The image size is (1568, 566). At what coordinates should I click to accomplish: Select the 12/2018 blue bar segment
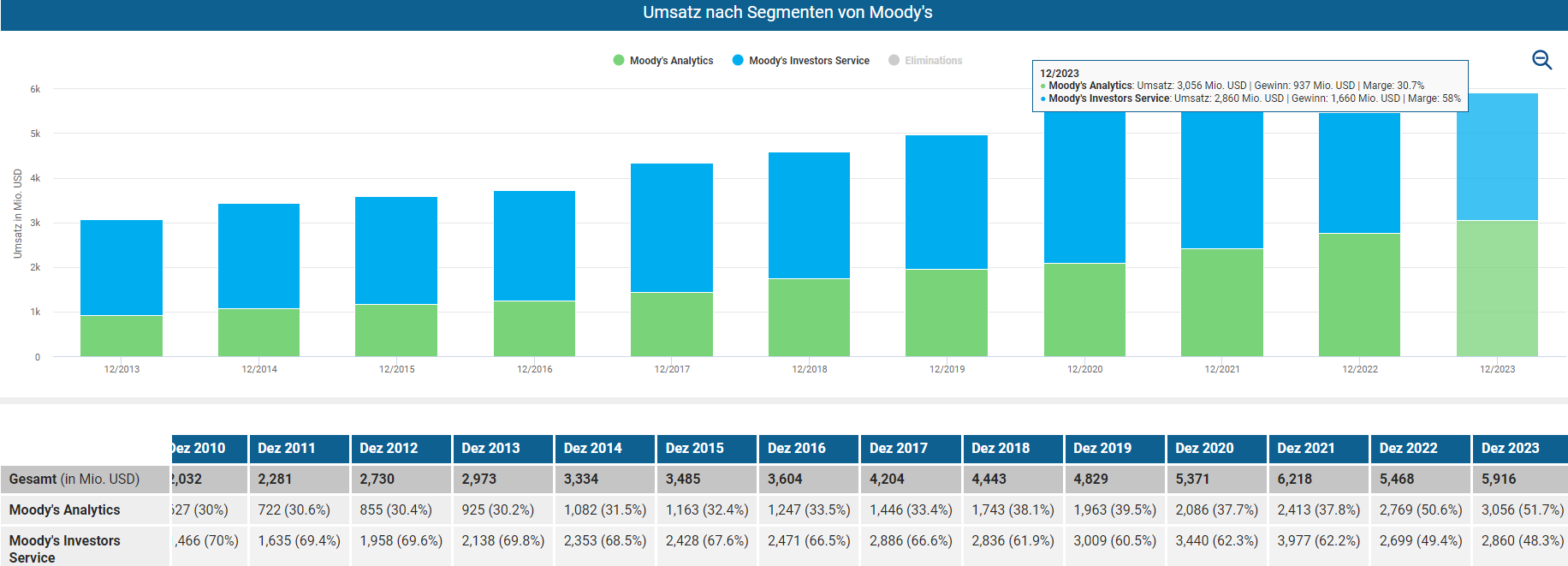click(x=809, y=216)
